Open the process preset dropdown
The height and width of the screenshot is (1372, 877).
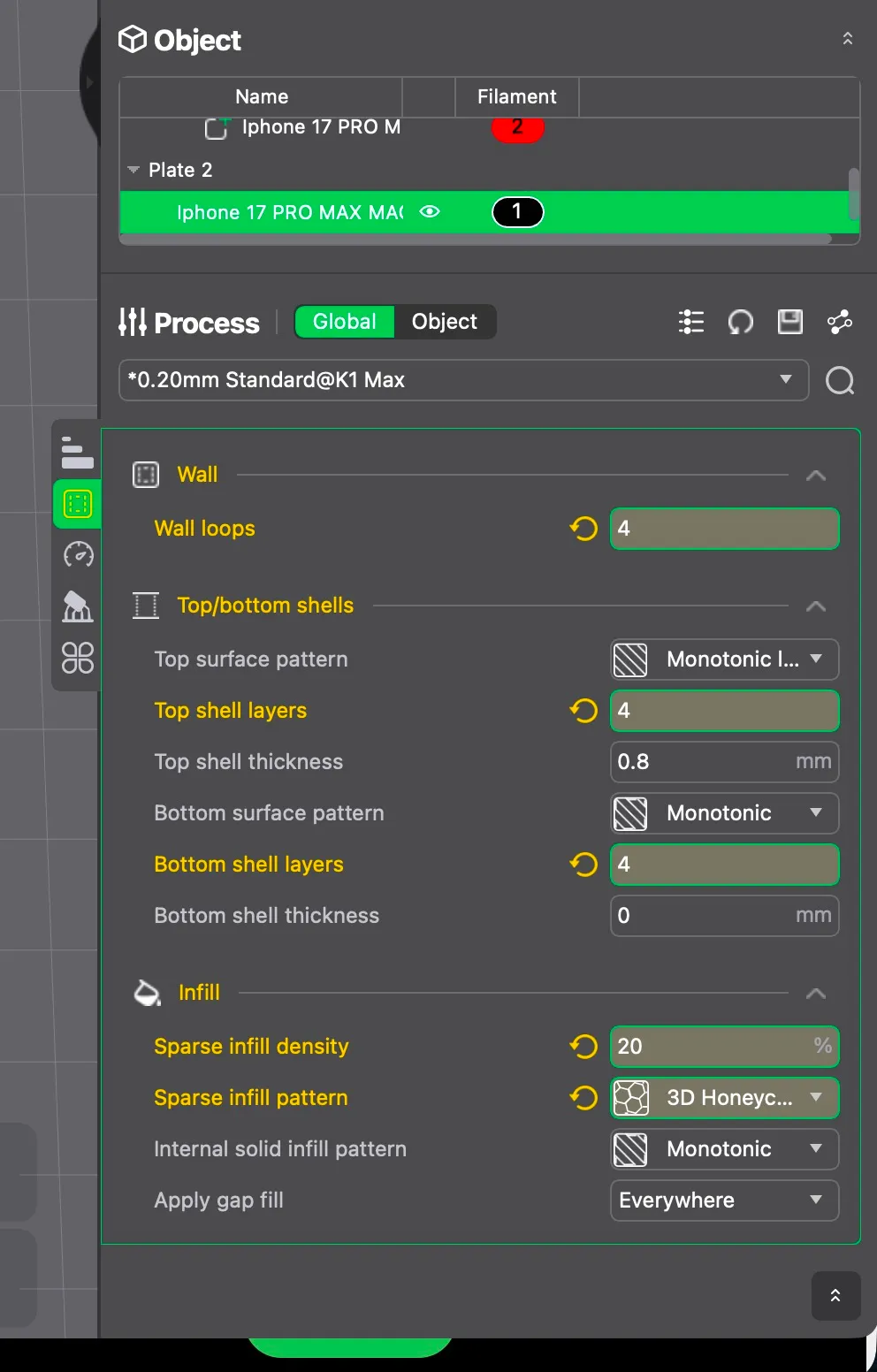pos(463,380)
